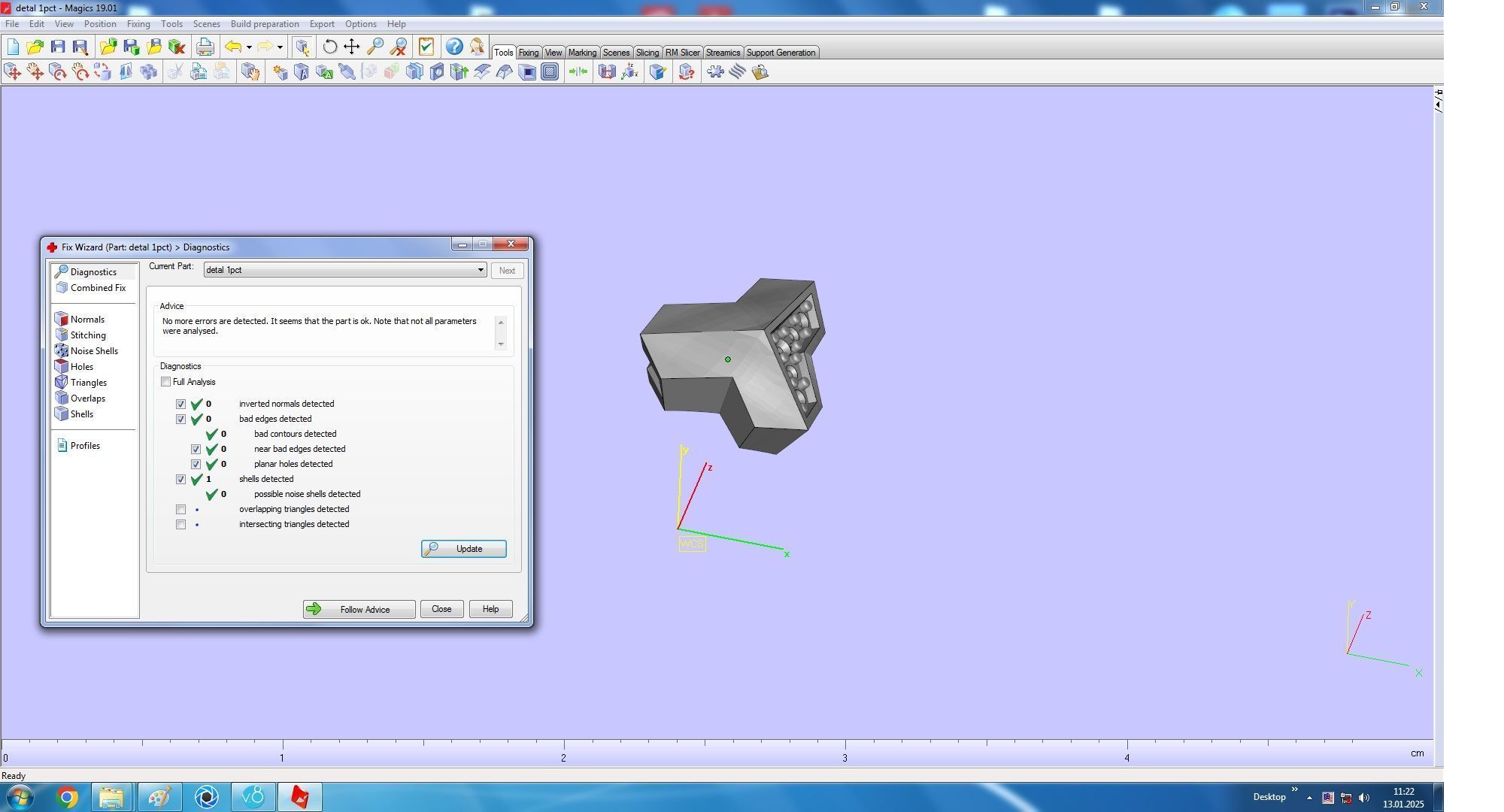This screenshot has width=1504, height=812.
Task: Open the Holes fix page
Action: [81, 367]
